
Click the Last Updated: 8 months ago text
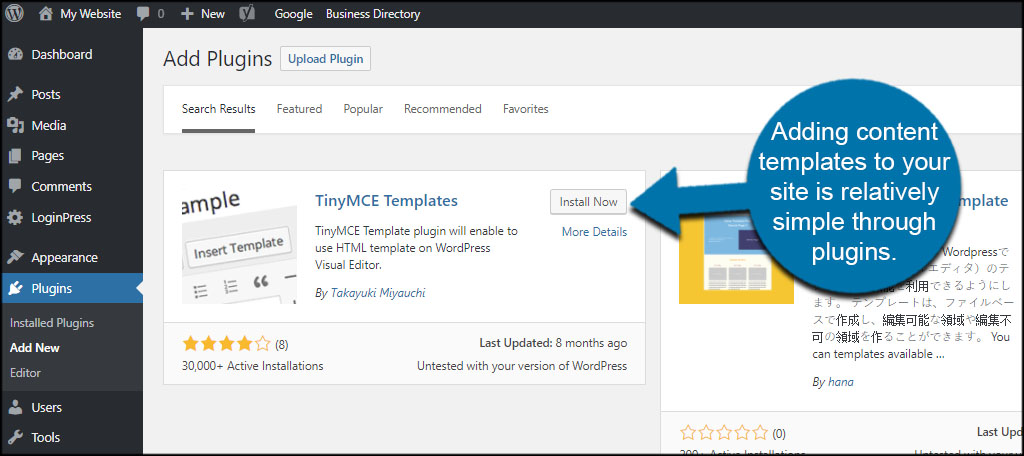[x=553, y=343]
